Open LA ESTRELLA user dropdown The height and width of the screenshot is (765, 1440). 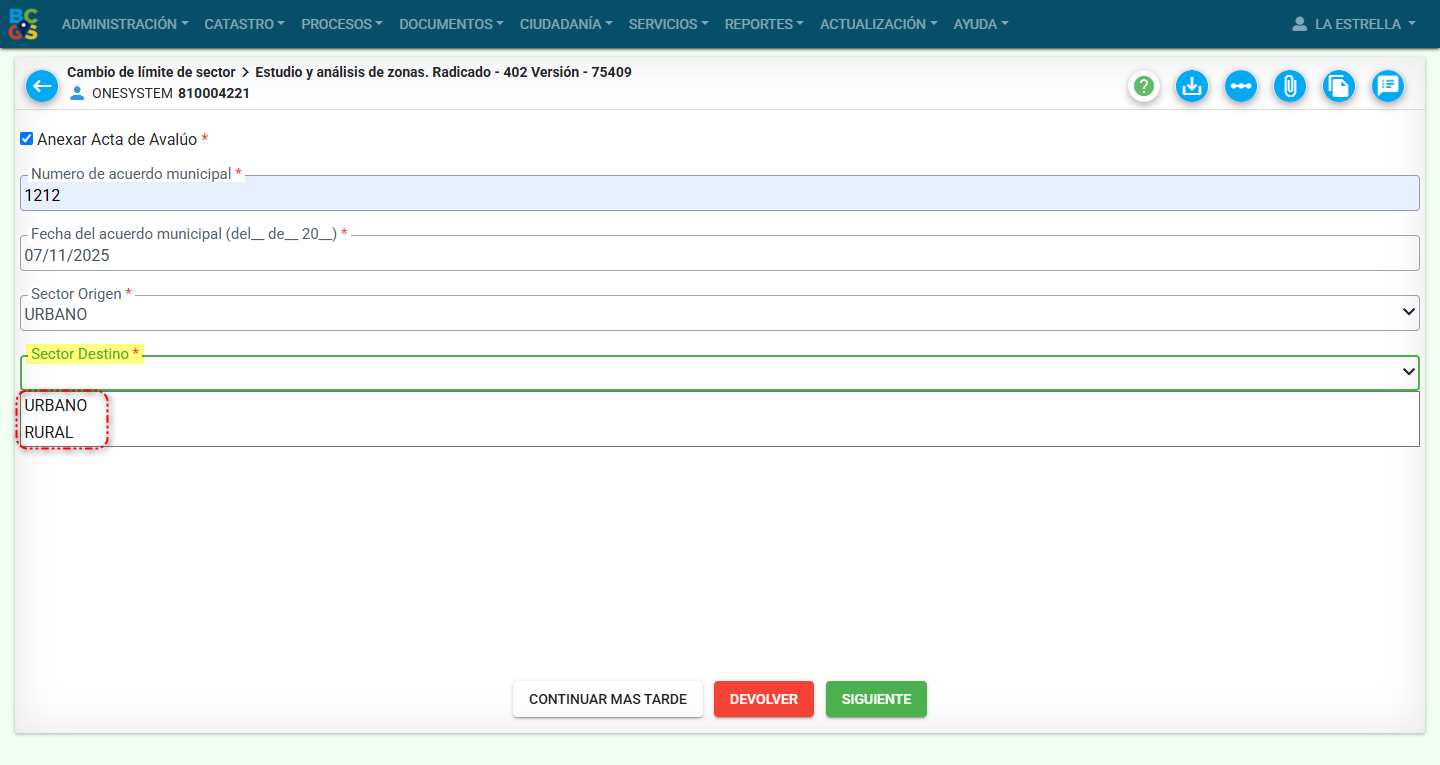1353,24
